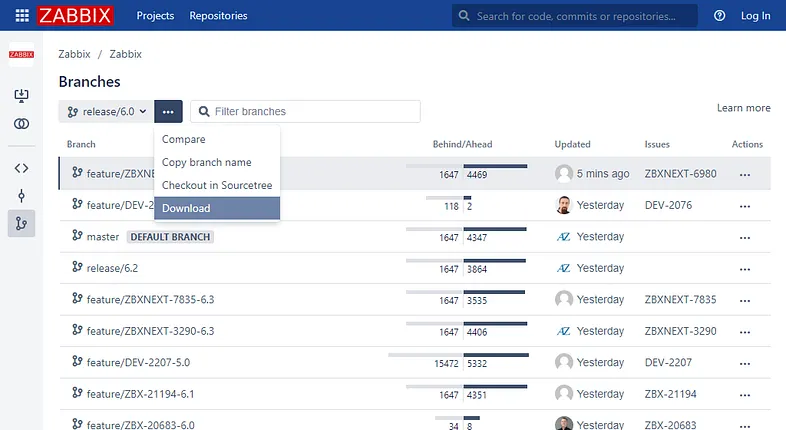Open issue ZBXNEXT-3290 link
Viewport: 786px width, 430px height.
[x=680, y=331]
